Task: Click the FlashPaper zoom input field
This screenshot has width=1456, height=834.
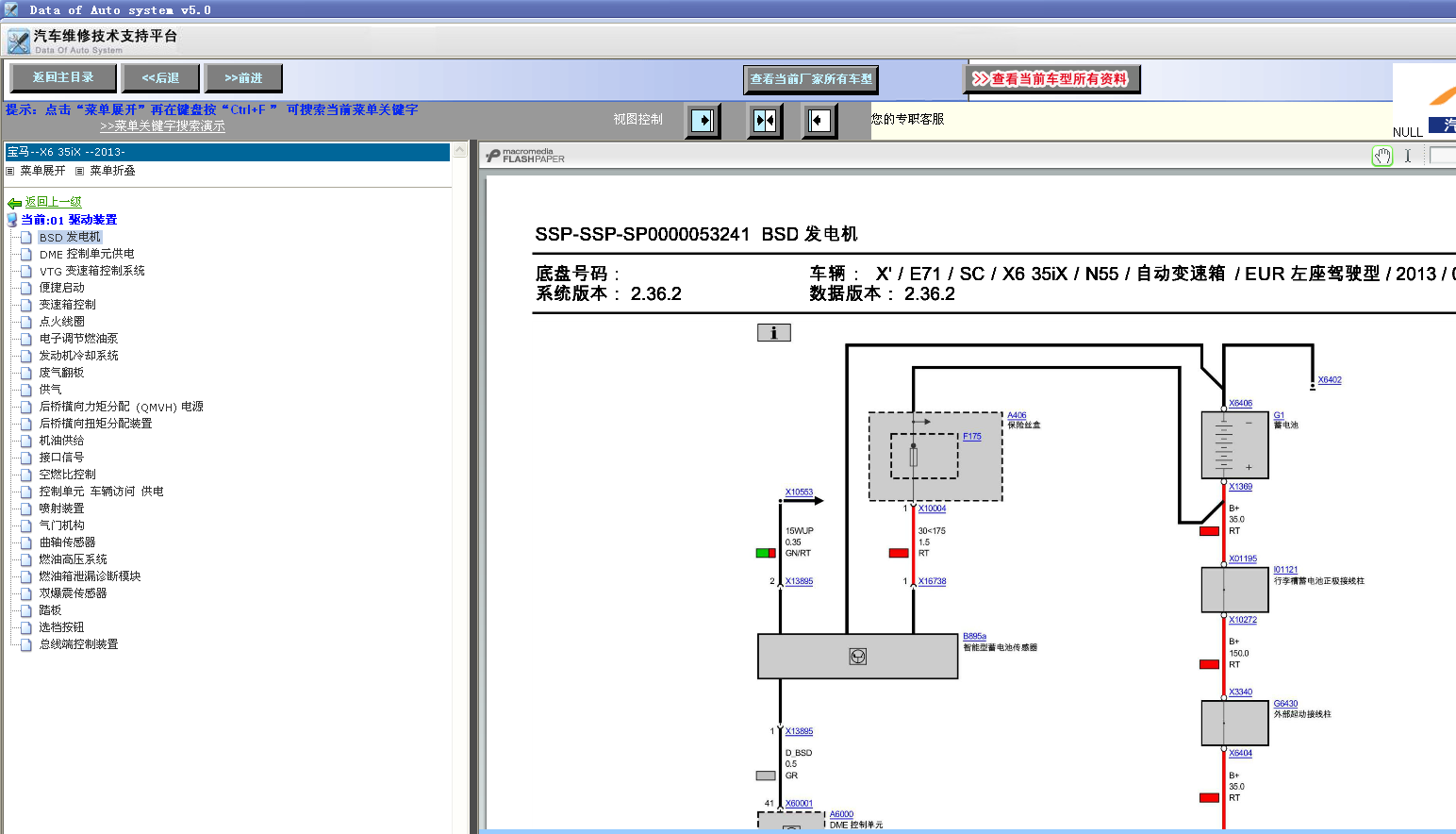Action: coord(1443,156)
